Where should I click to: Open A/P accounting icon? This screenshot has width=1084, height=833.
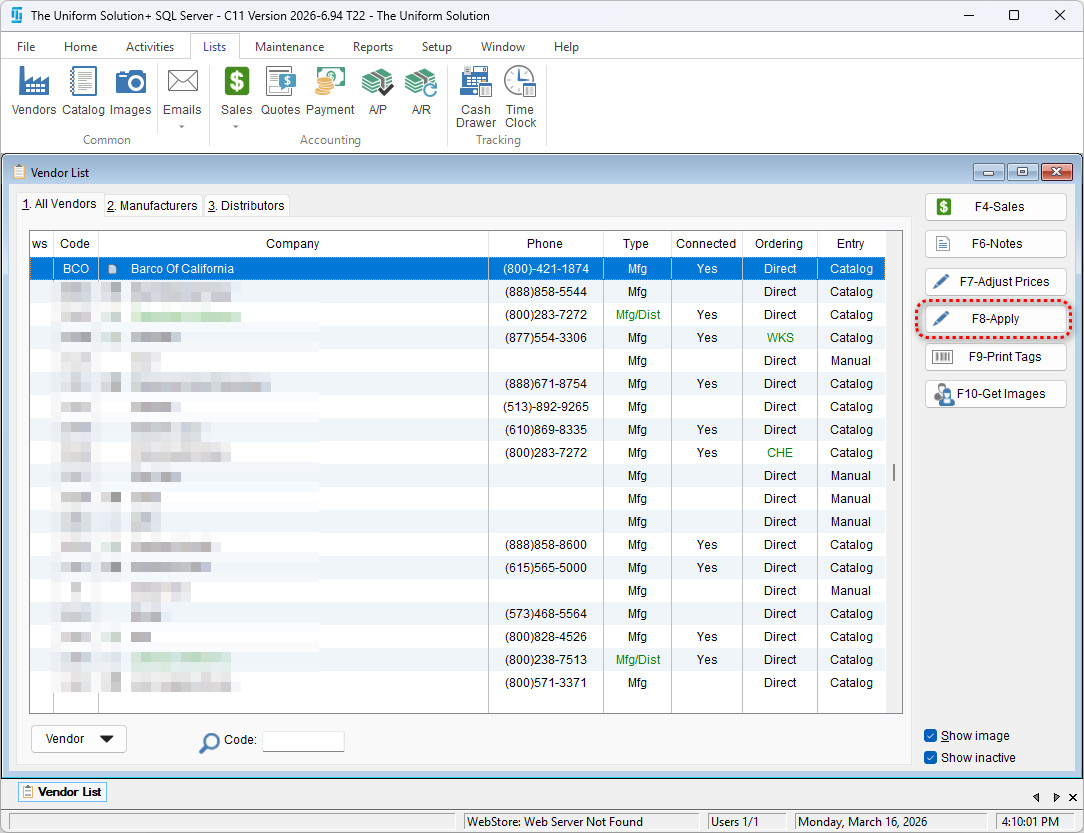377,92
